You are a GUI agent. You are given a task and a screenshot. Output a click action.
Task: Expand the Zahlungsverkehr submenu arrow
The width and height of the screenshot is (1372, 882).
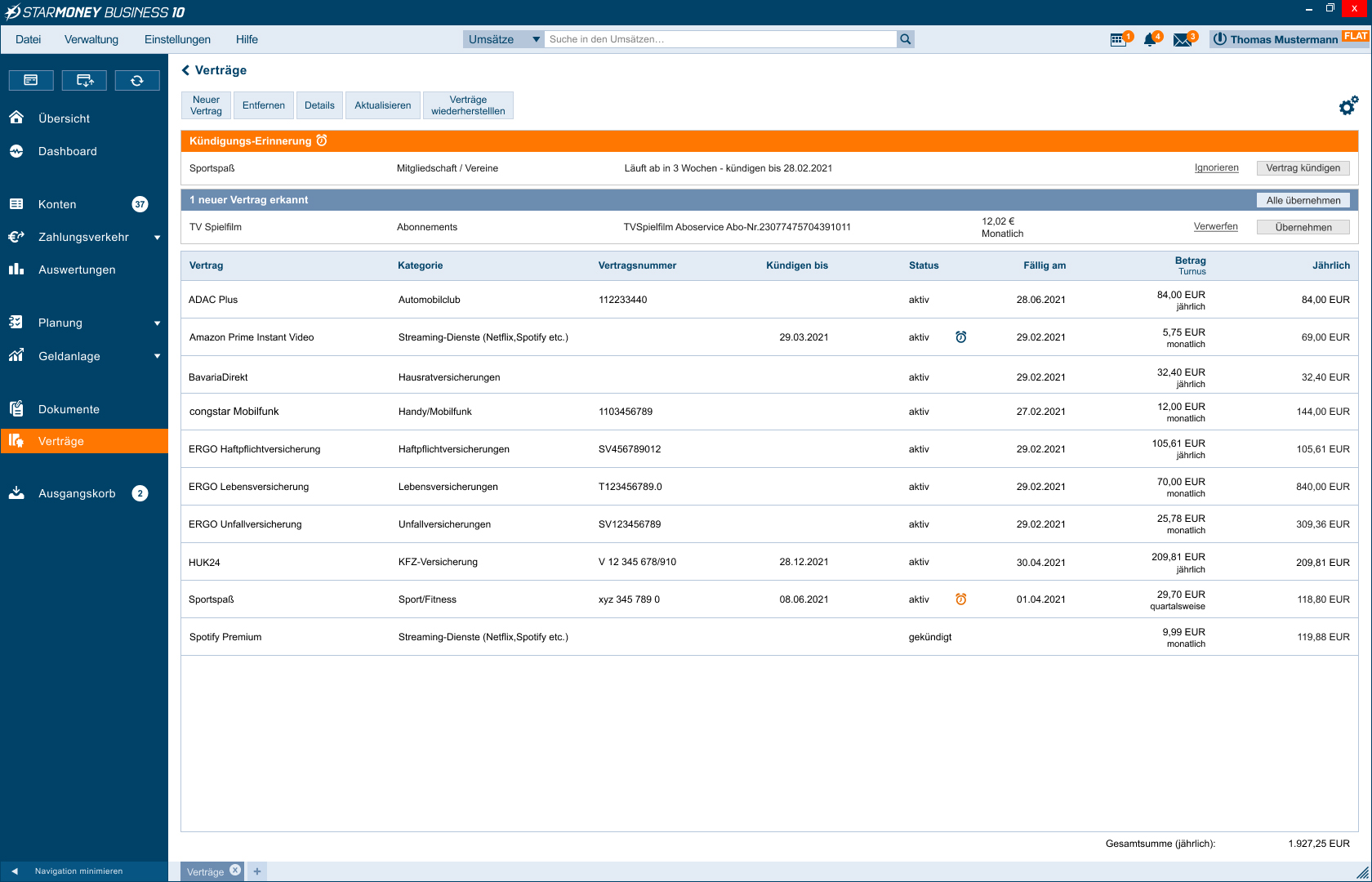click(158, 238)
